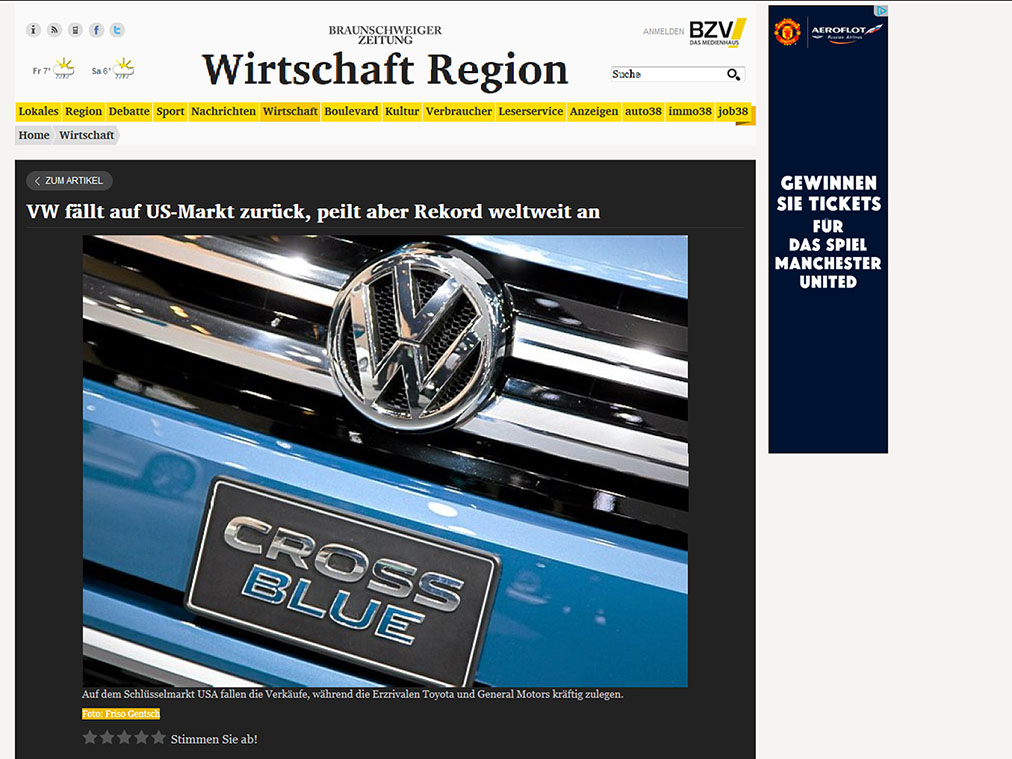Open the Kultur section
1012x759 pixels.
pyautogui.click(x=402, y=111)
